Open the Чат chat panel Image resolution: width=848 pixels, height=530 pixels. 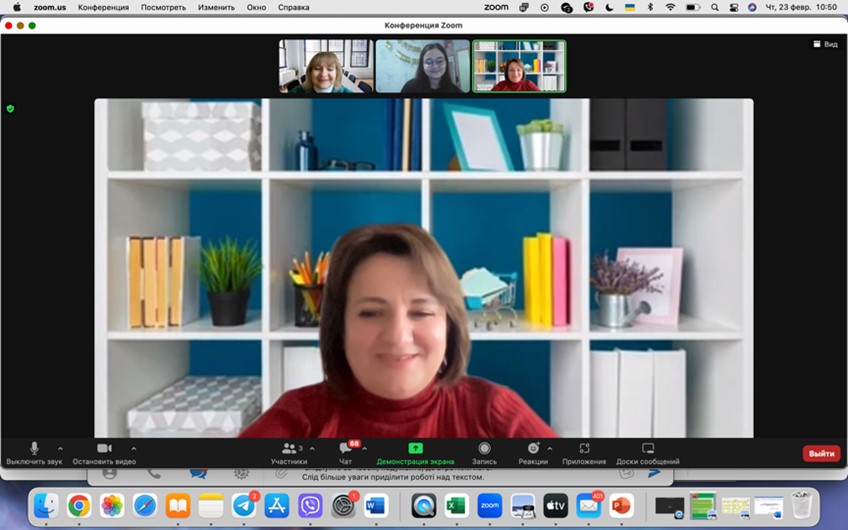pyautogui.click(x=345, y=453)
